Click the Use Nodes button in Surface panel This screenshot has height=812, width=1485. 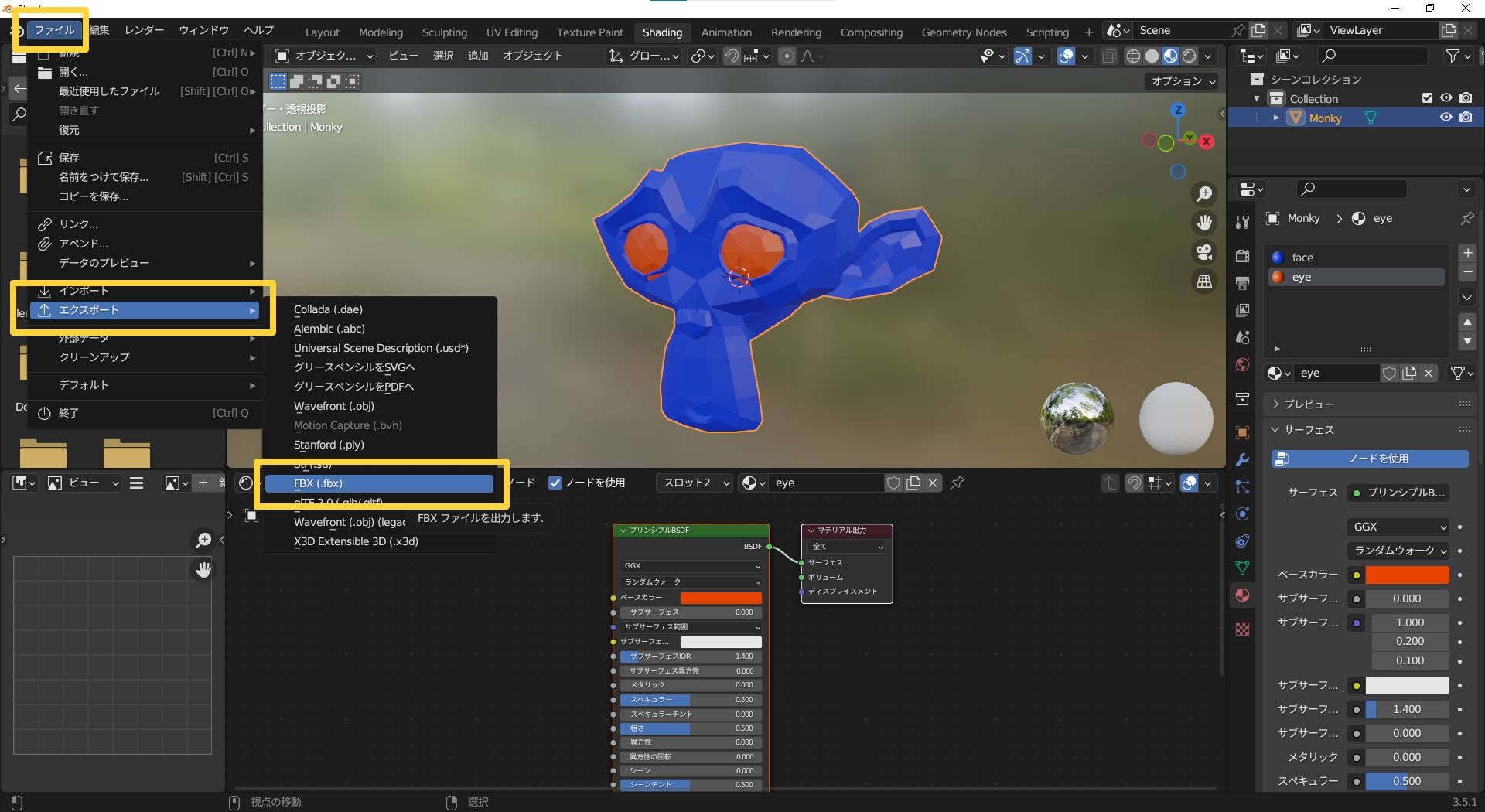pyautogui.click(x=1370, y=459)
